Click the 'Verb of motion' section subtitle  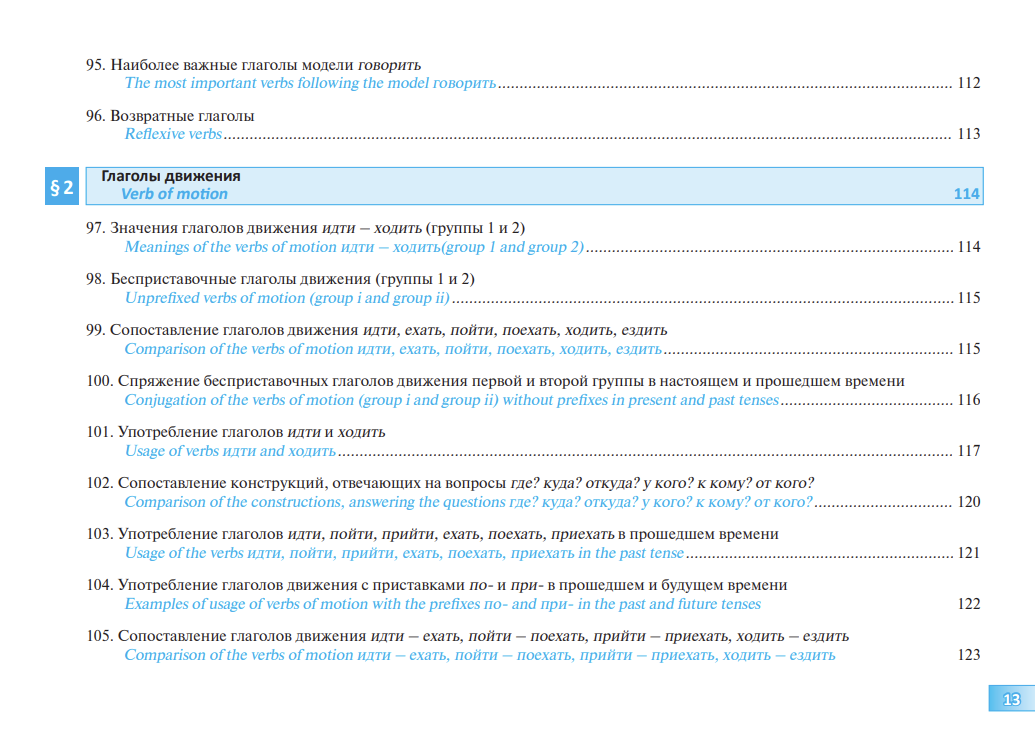pos(174,194)
